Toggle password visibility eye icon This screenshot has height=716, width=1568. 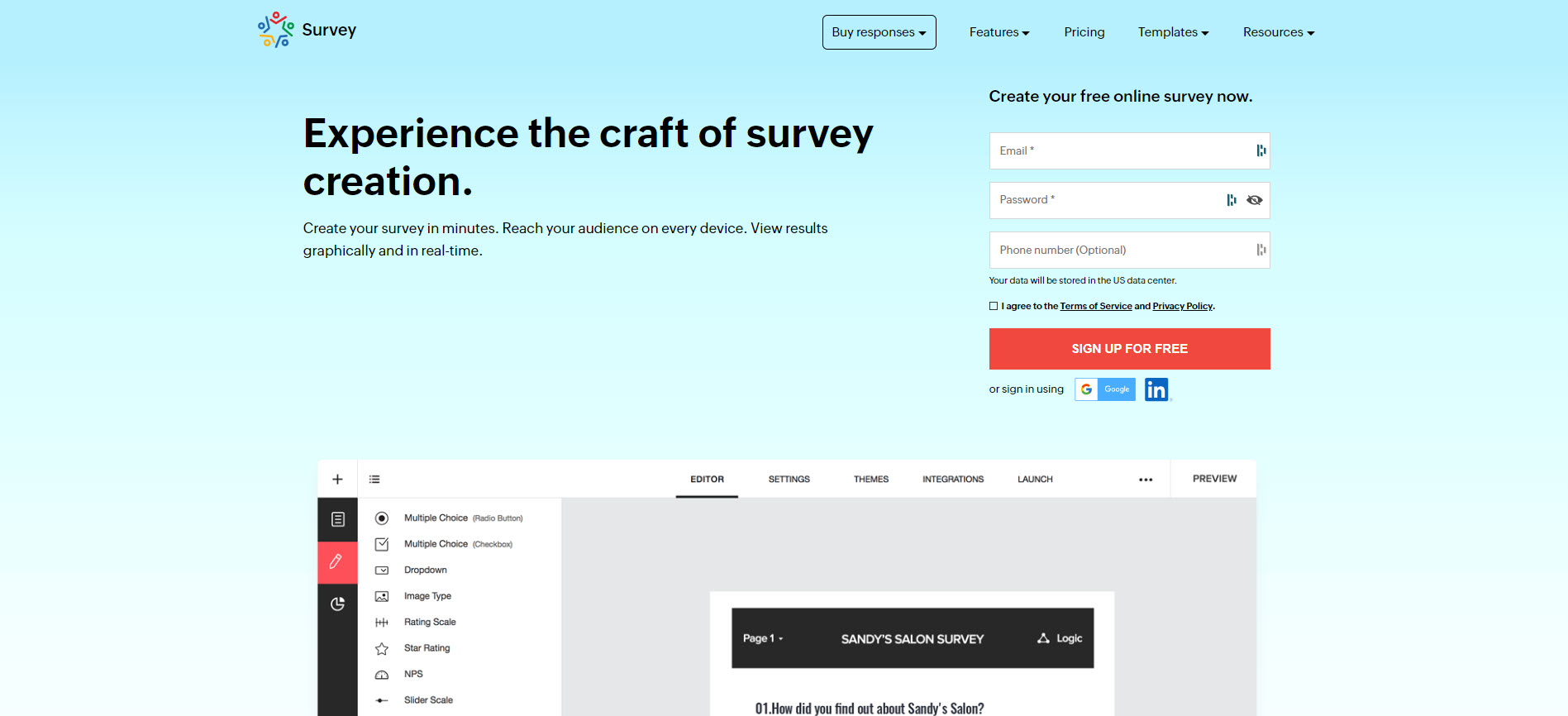(x=1255, y=200)
